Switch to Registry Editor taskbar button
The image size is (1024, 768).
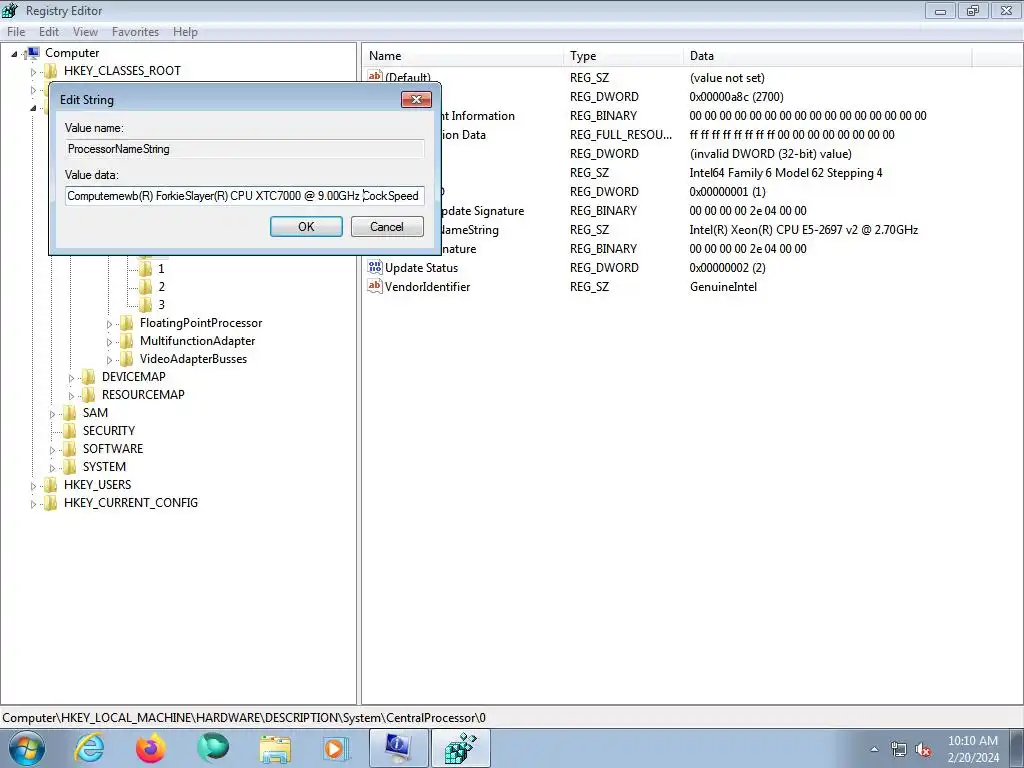(460, 748)
